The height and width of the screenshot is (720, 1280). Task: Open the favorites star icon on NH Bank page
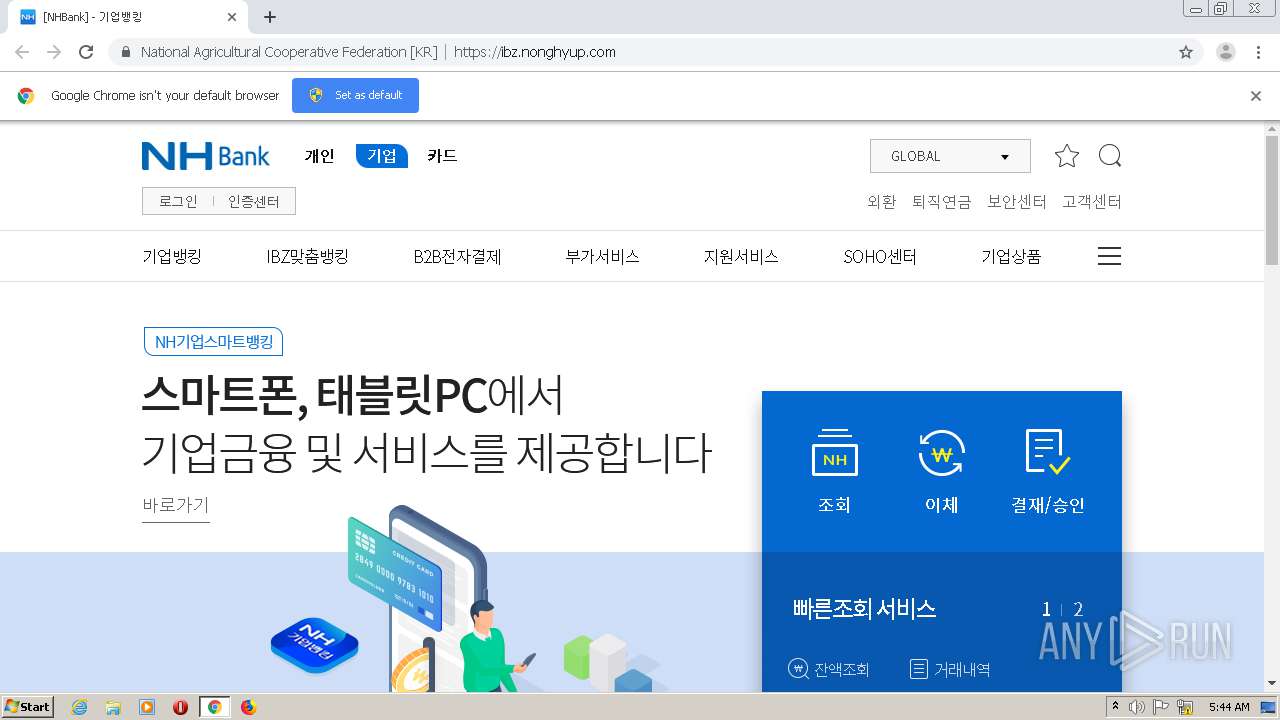(1067, 156)
